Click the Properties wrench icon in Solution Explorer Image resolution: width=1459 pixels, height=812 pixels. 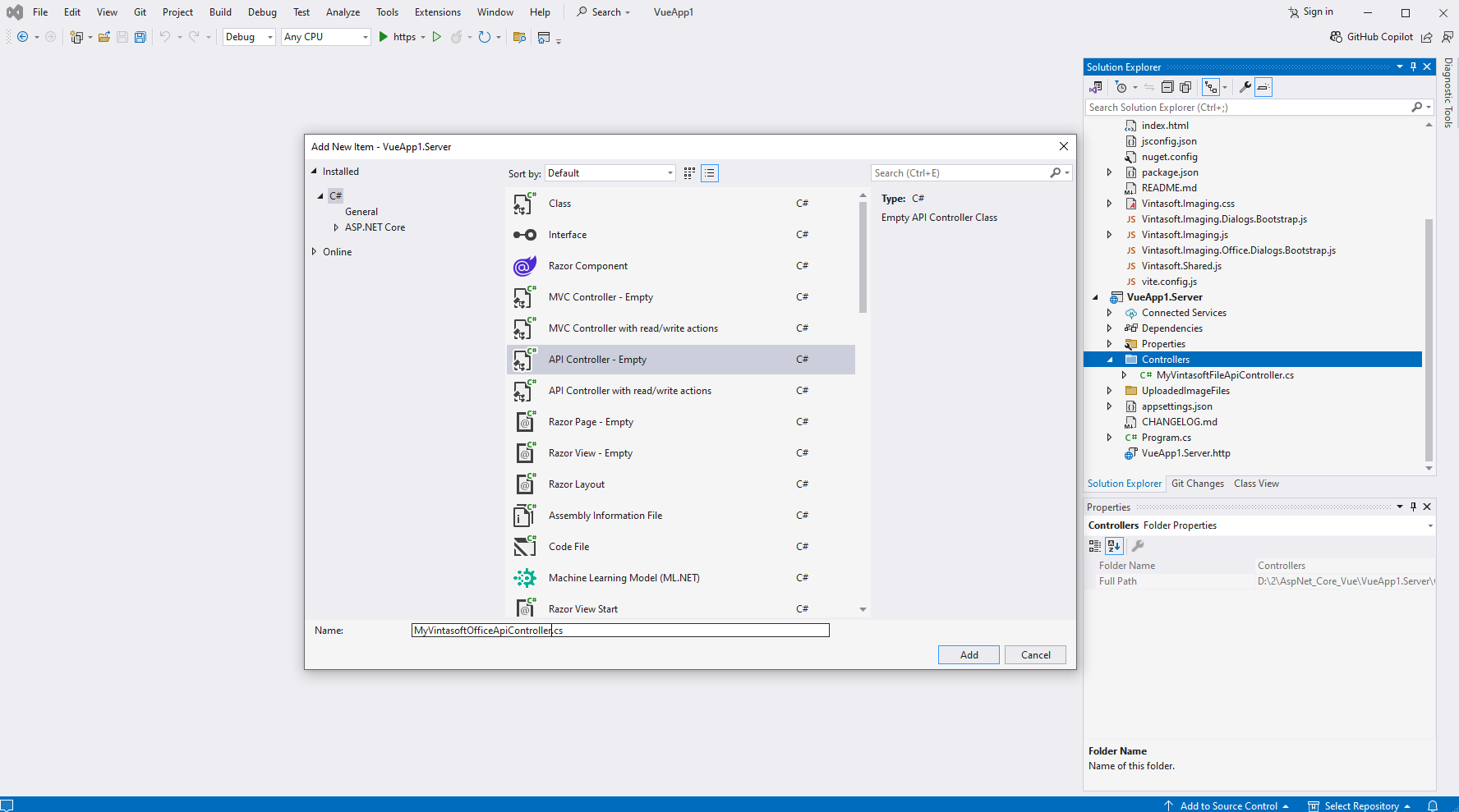click(1245, 87)
